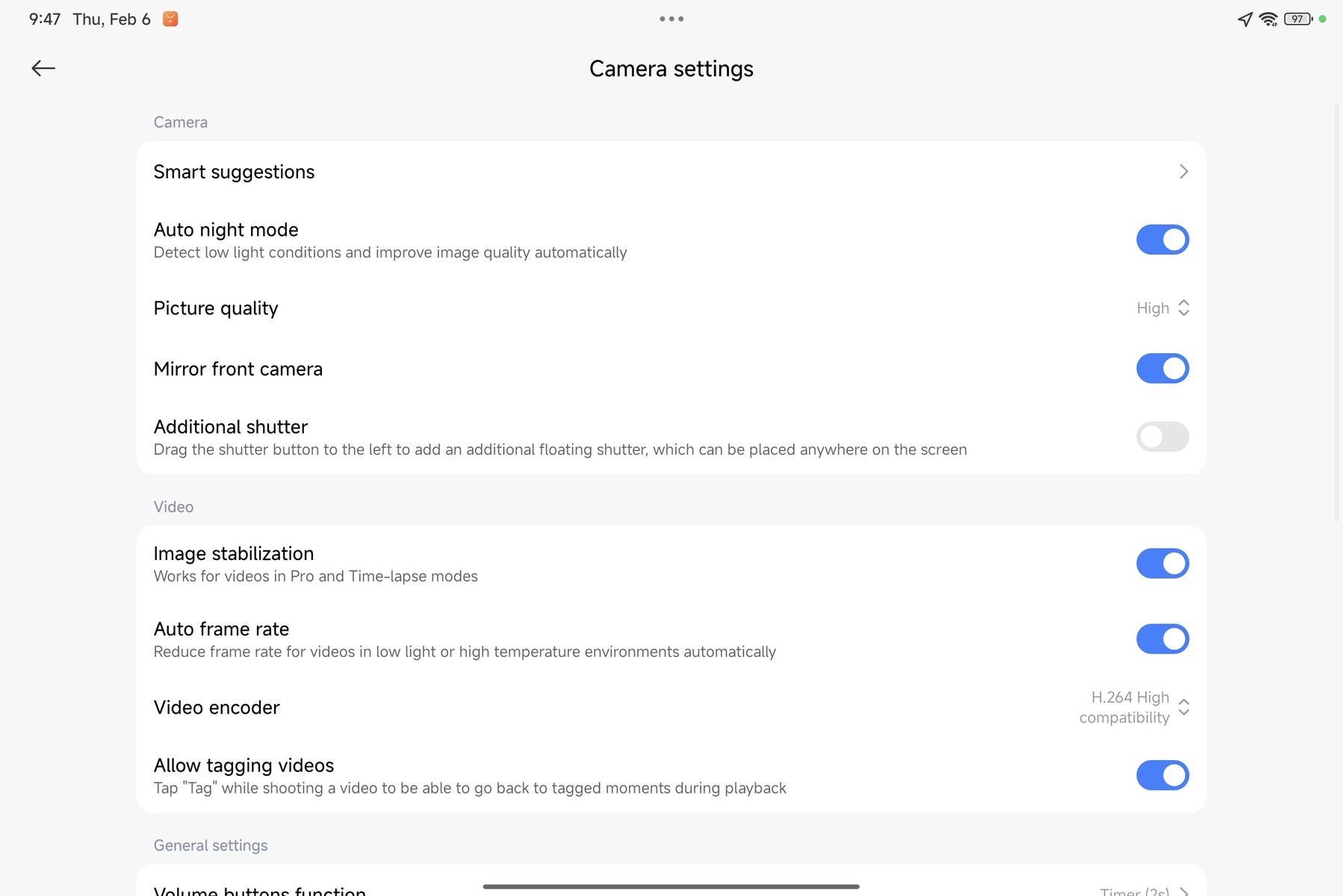The image size is (1343, 896).
Task: Turn off Mirror front camera switch
Action: click(1162, 368)
